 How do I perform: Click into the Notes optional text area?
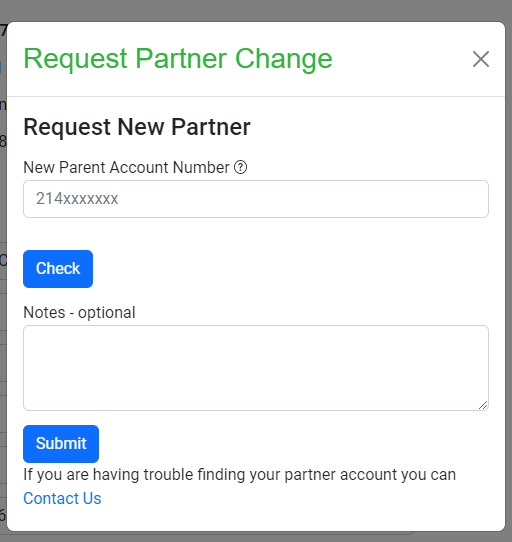256,368
